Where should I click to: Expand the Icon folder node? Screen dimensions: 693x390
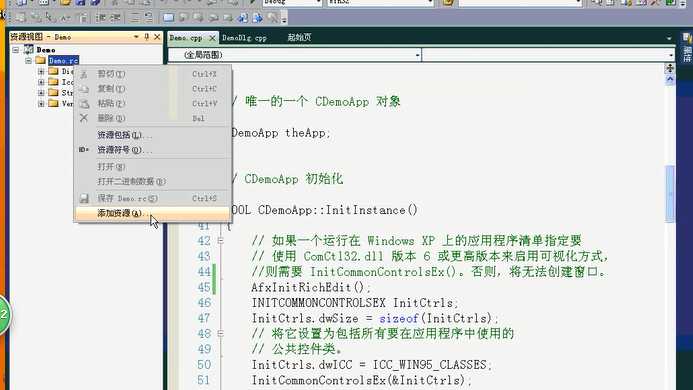tap(41, 82)
